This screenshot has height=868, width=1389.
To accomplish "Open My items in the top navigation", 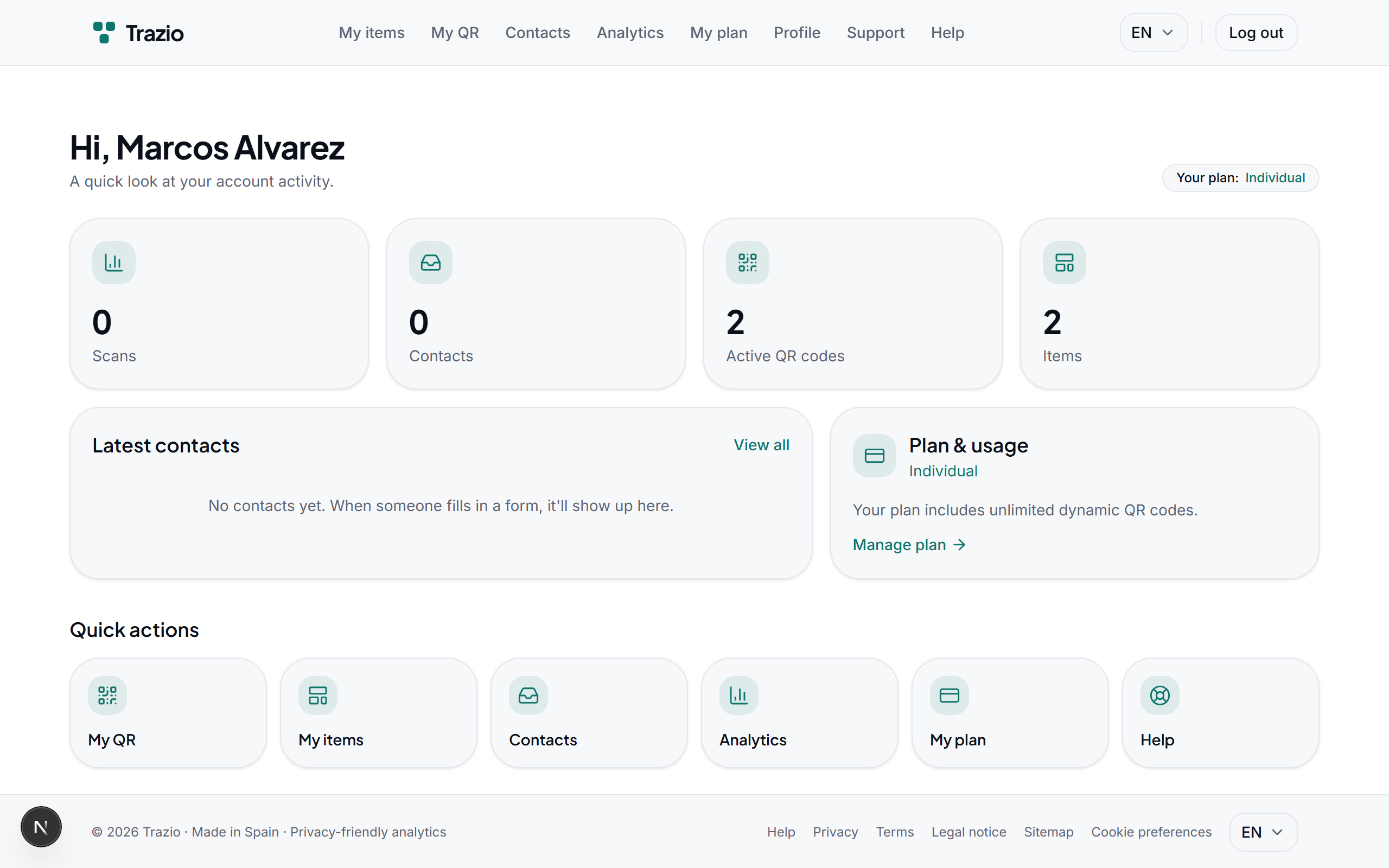I will point(371,33).
